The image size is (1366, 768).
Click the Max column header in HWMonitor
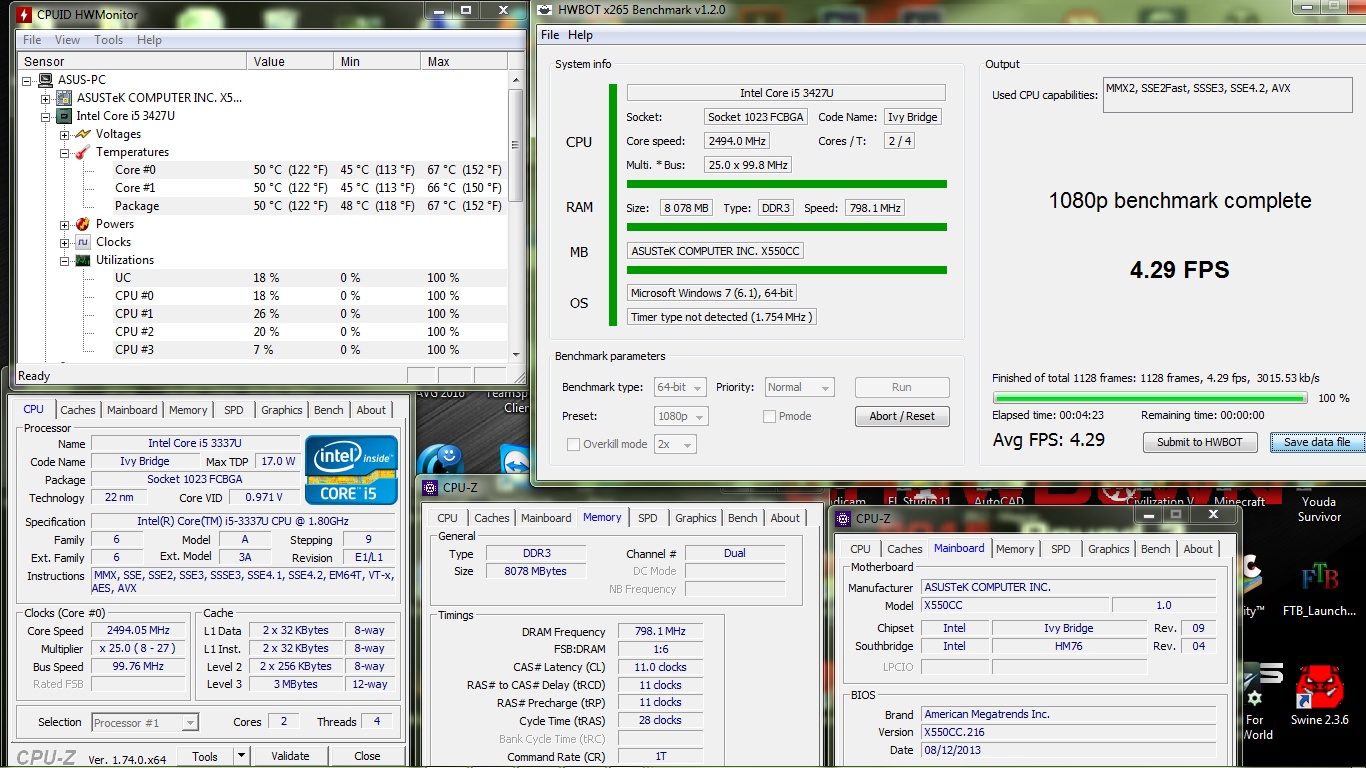click(x=463, y=61)
